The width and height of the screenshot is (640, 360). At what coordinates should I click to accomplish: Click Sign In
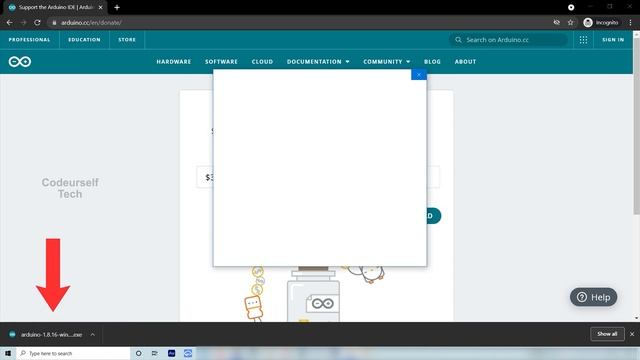(x=613, y=40)
